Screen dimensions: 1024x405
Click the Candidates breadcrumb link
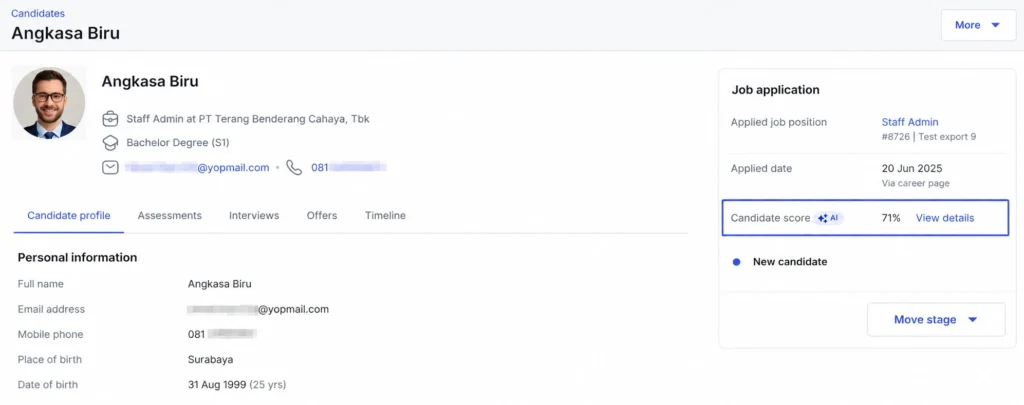(38, 13)
